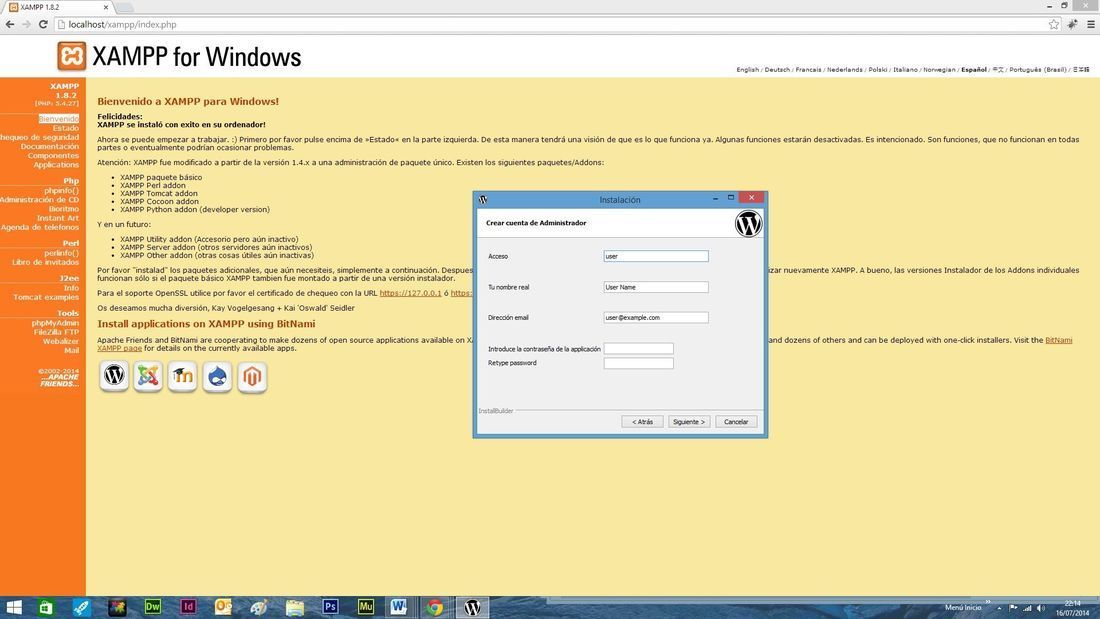Viewport: 1100px width, 619px height.
Task: Click the volume icon in system tray
Action: coord(1040,608)
